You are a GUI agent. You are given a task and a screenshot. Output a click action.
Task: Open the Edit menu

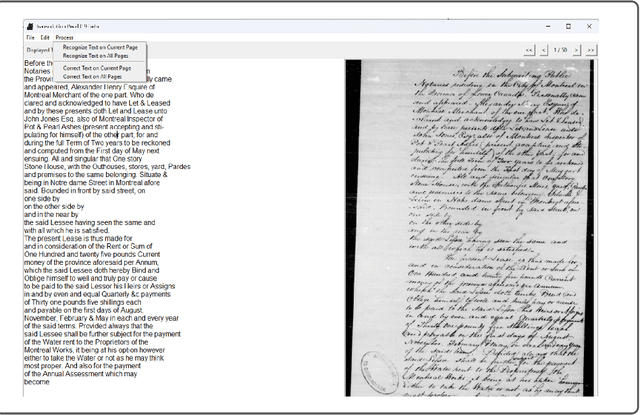45,37
